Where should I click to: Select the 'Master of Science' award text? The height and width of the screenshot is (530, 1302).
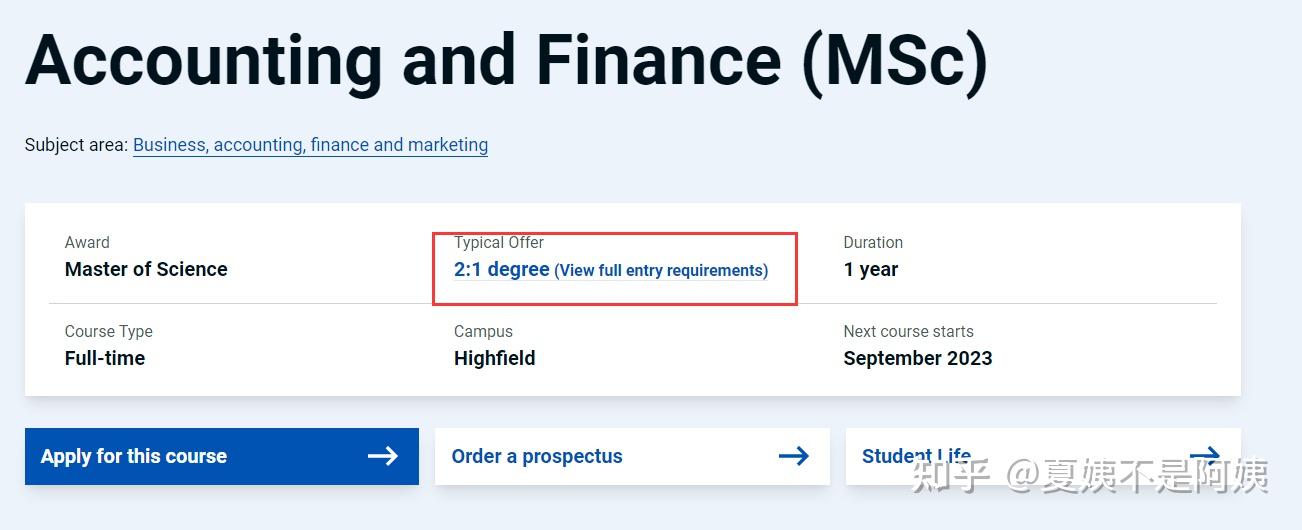point(146,269)
